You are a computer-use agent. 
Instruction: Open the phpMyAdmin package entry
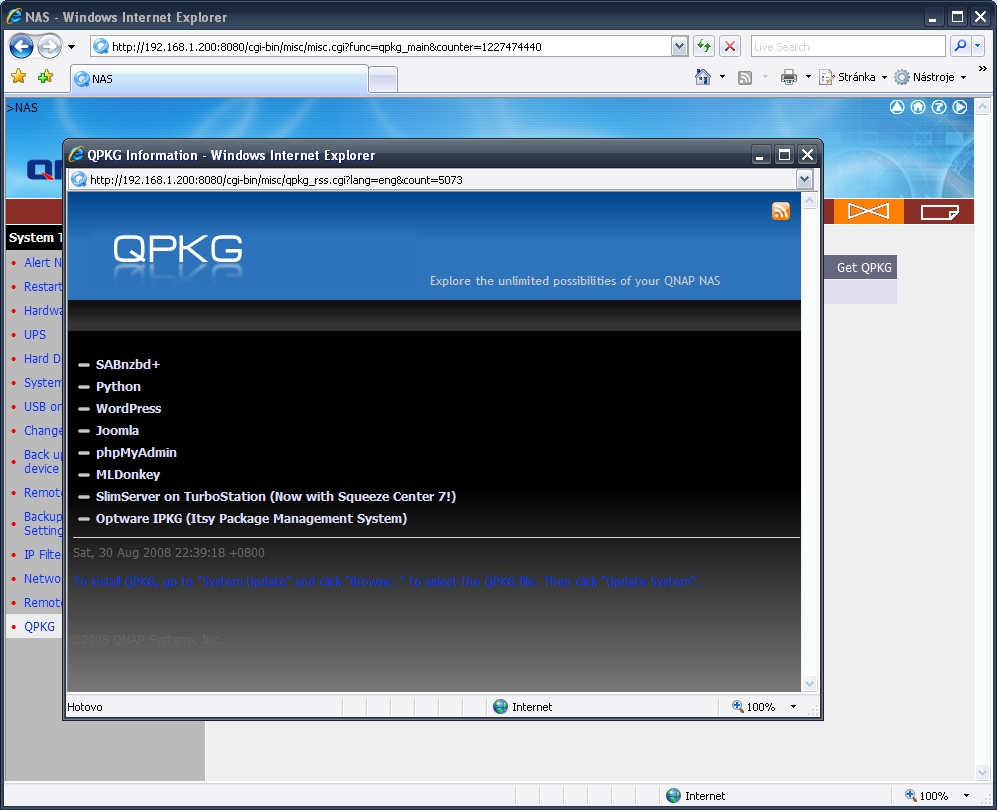coord(136,453)
